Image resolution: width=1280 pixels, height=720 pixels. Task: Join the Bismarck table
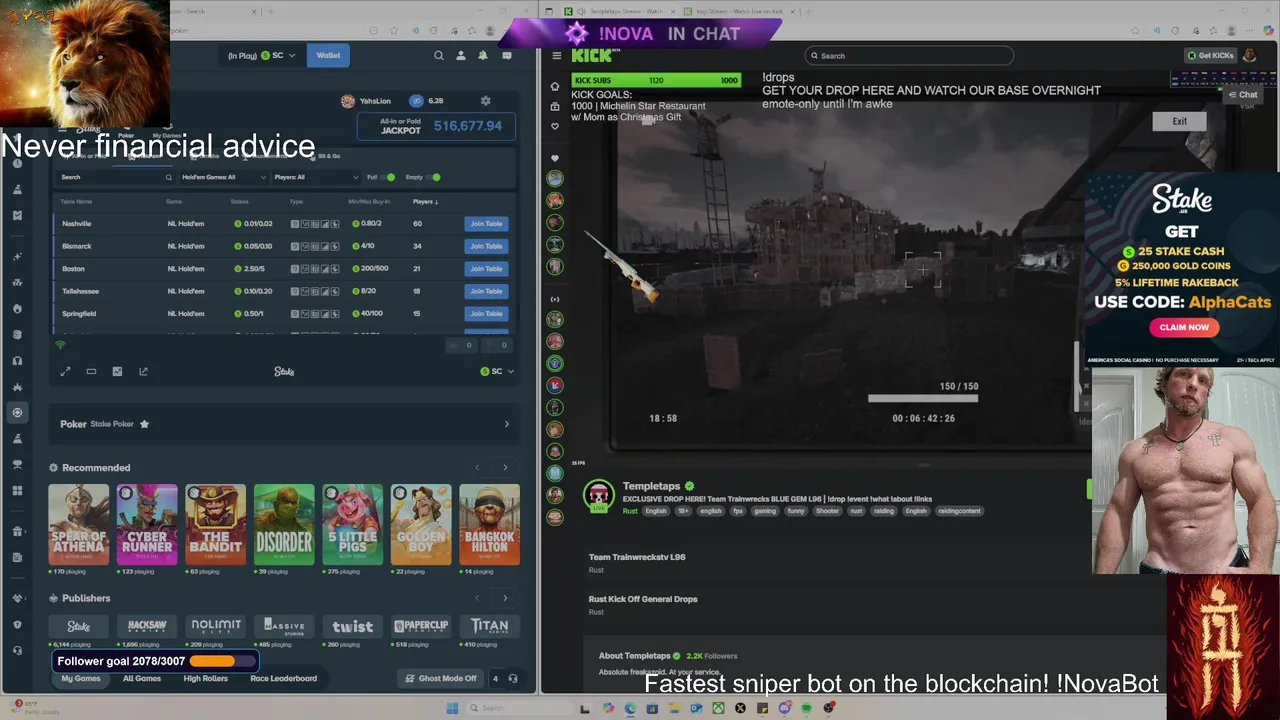(486, 246)
